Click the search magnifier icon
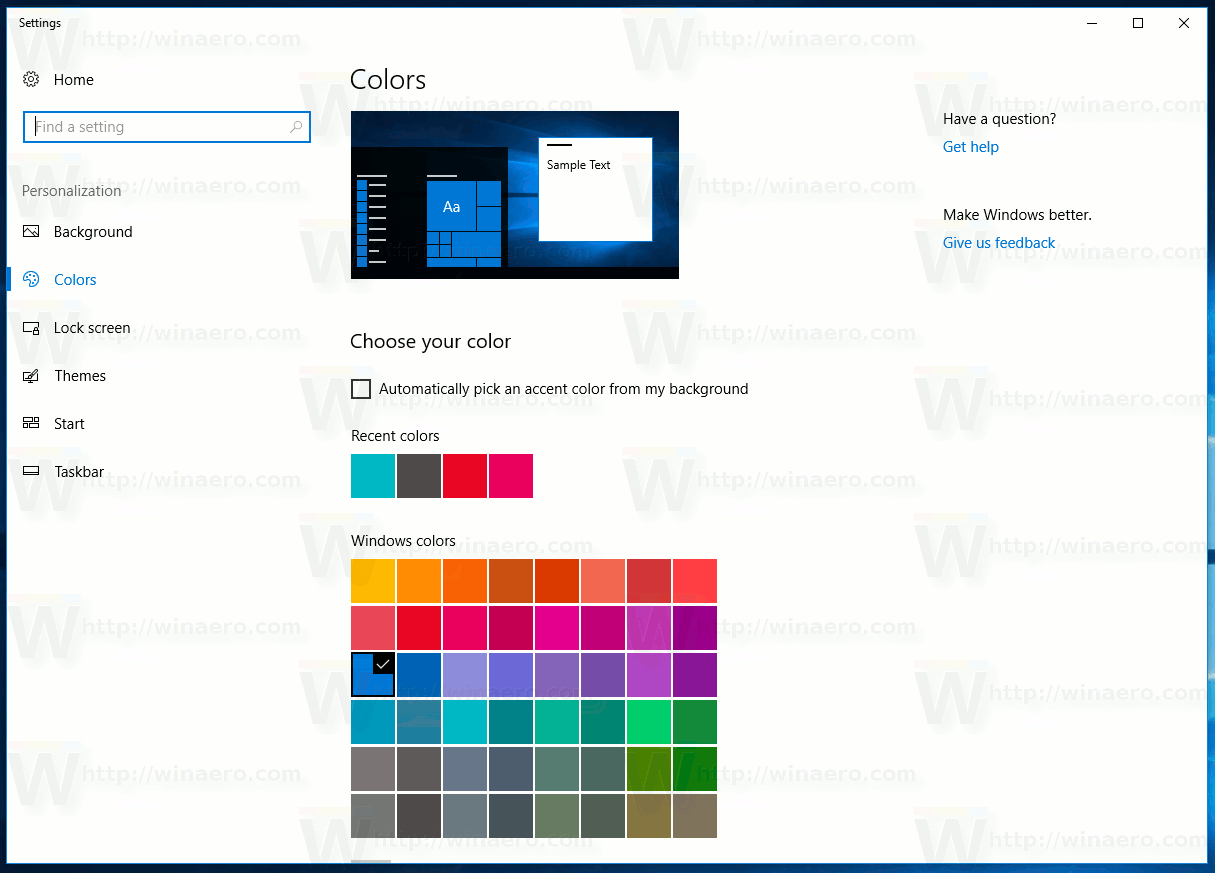 [296, 127]
